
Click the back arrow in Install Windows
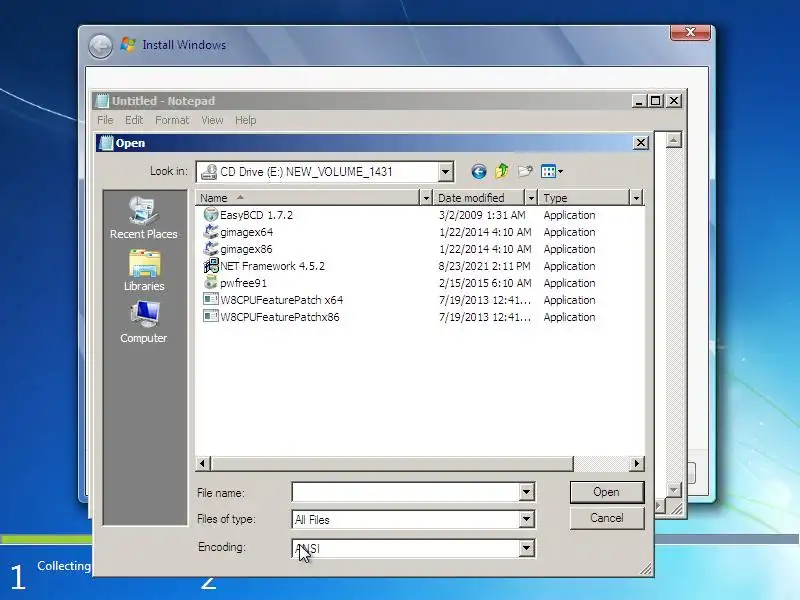(101, 46)
